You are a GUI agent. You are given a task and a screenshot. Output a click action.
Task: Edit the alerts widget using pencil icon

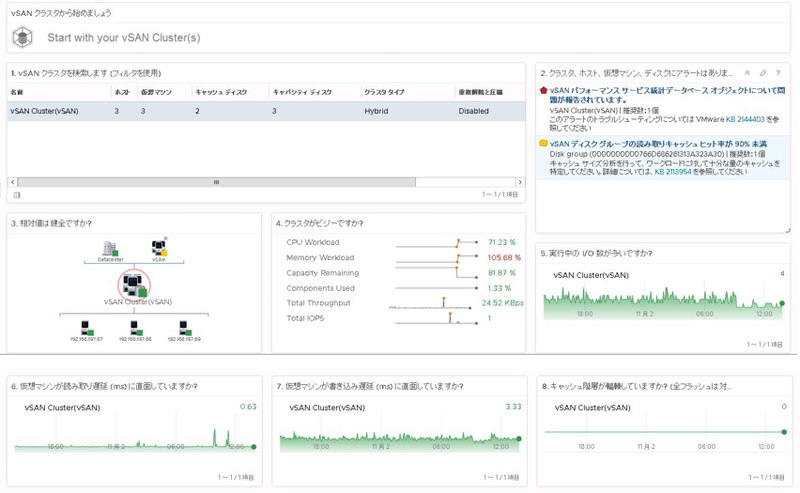(x=763, y=73)
